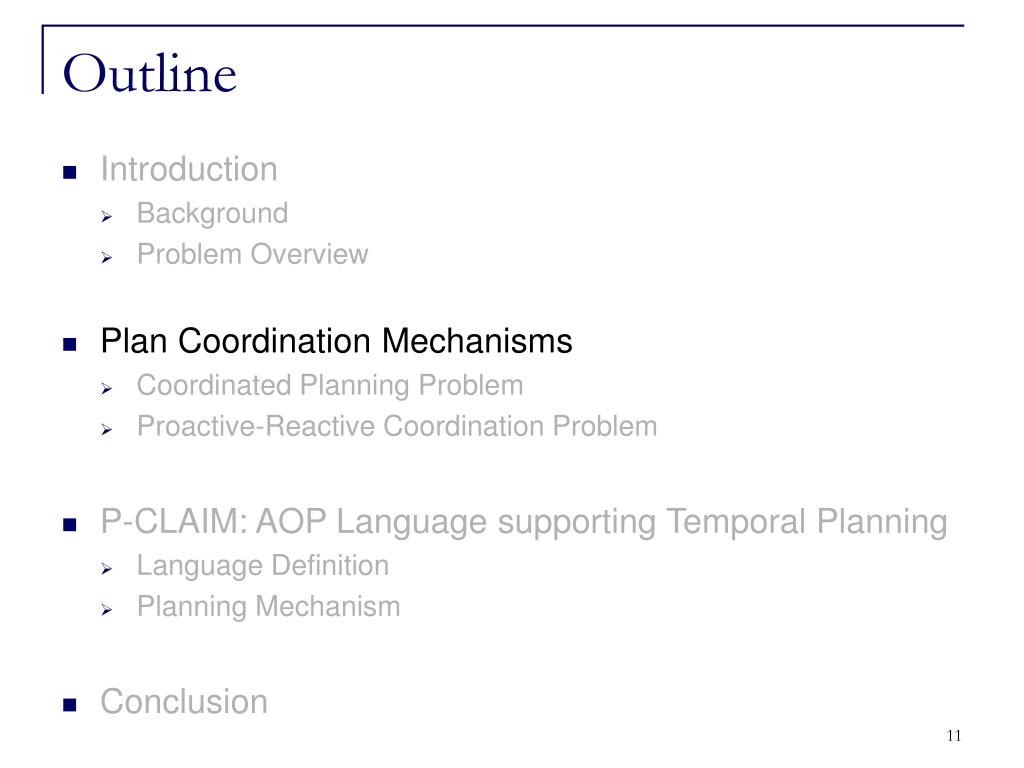Click the square bullet beside Conclusion
1024x768 pixels.
pyautogui.click(x=69, y=704)
